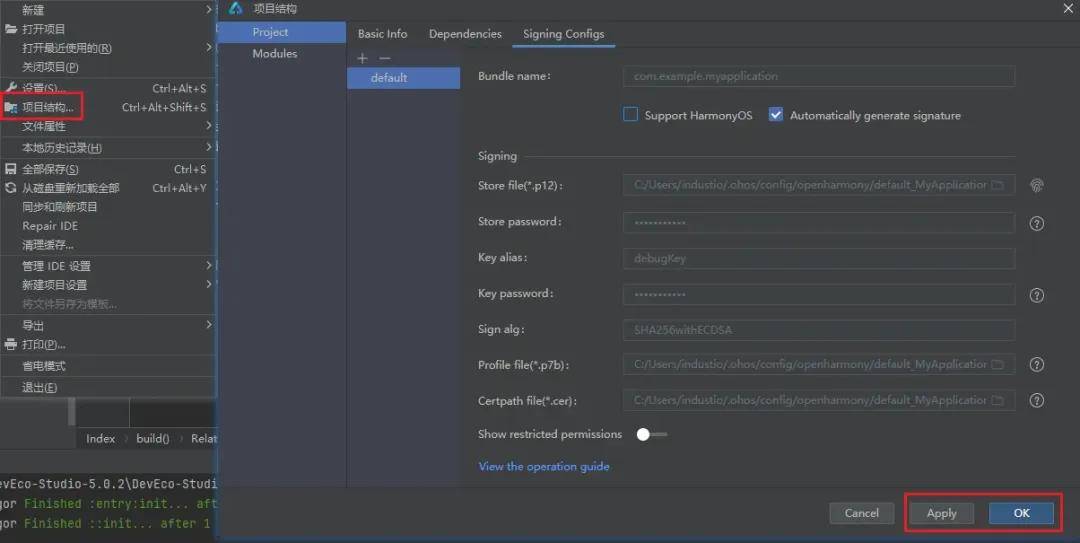Click the project structure icon beside 项目结构
The height and width of the screenshot is (543, 1080).
10,107
